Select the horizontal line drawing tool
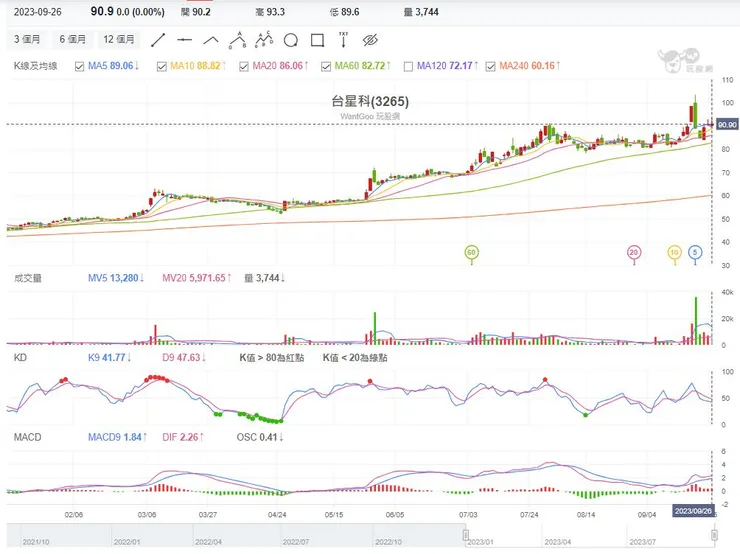The image size is (740, 554). 184,40
